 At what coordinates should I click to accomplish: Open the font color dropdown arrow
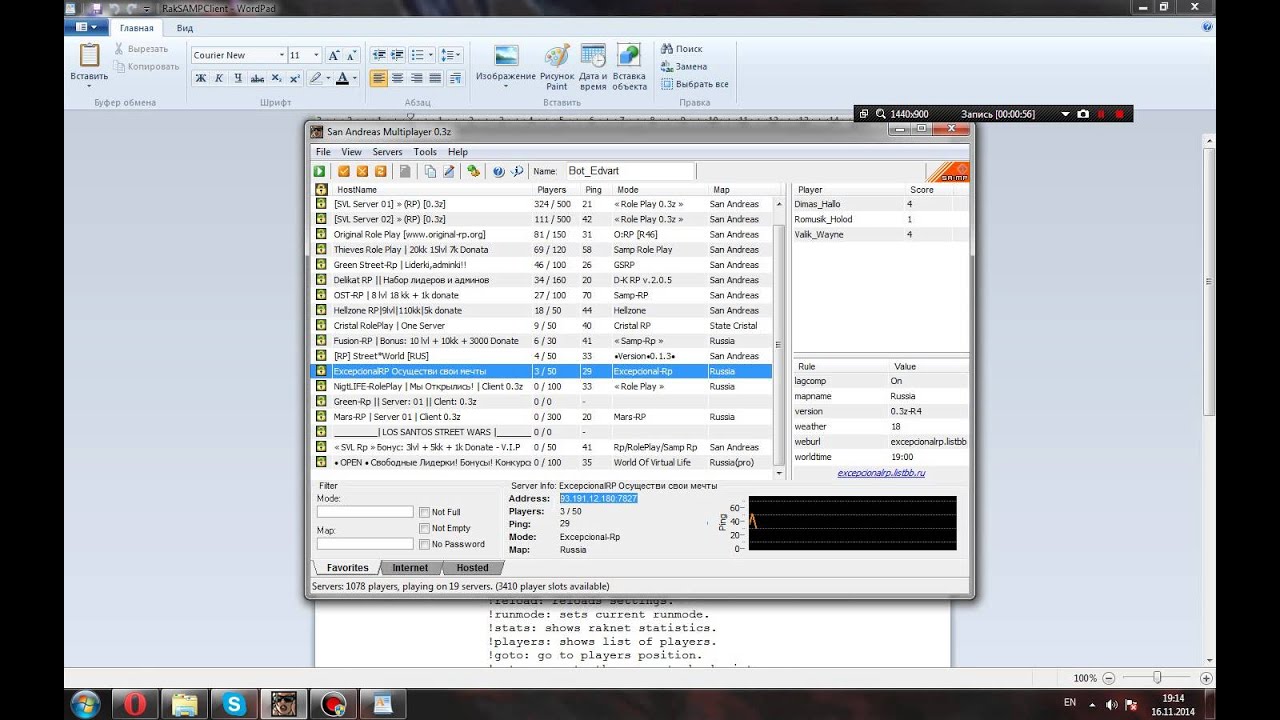[x=355, y=78]
